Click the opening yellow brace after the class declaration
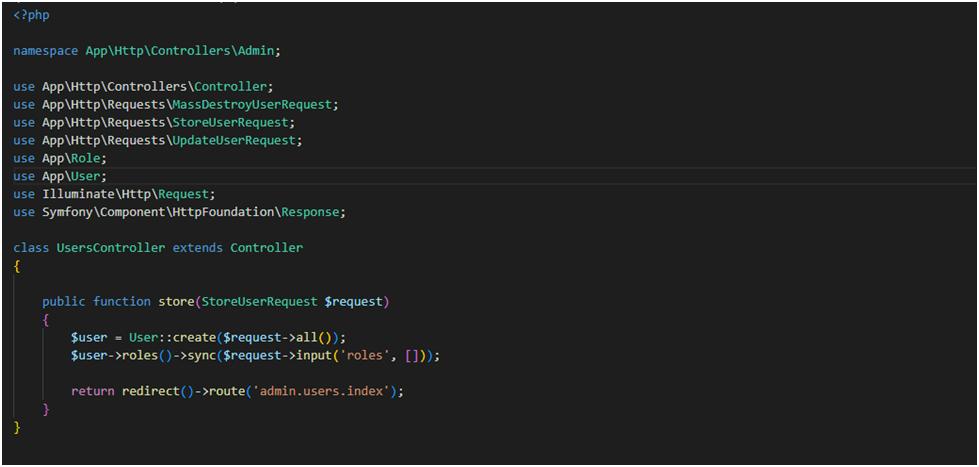 [x=17, y=266]
